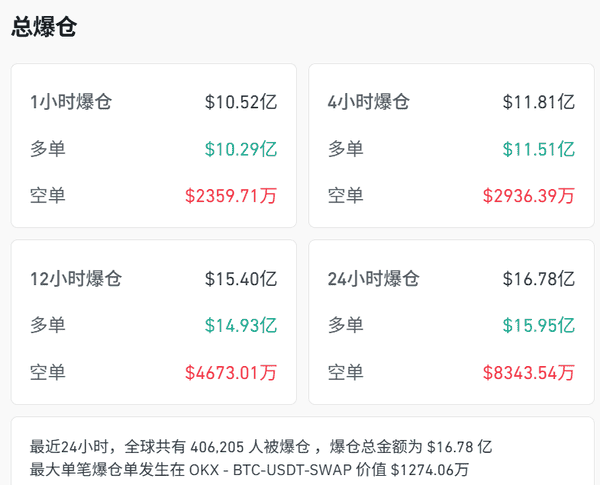The image size is (600, 485).
Task: Click the 12-hour long liquidation $14.93亿
Action: 241,326
